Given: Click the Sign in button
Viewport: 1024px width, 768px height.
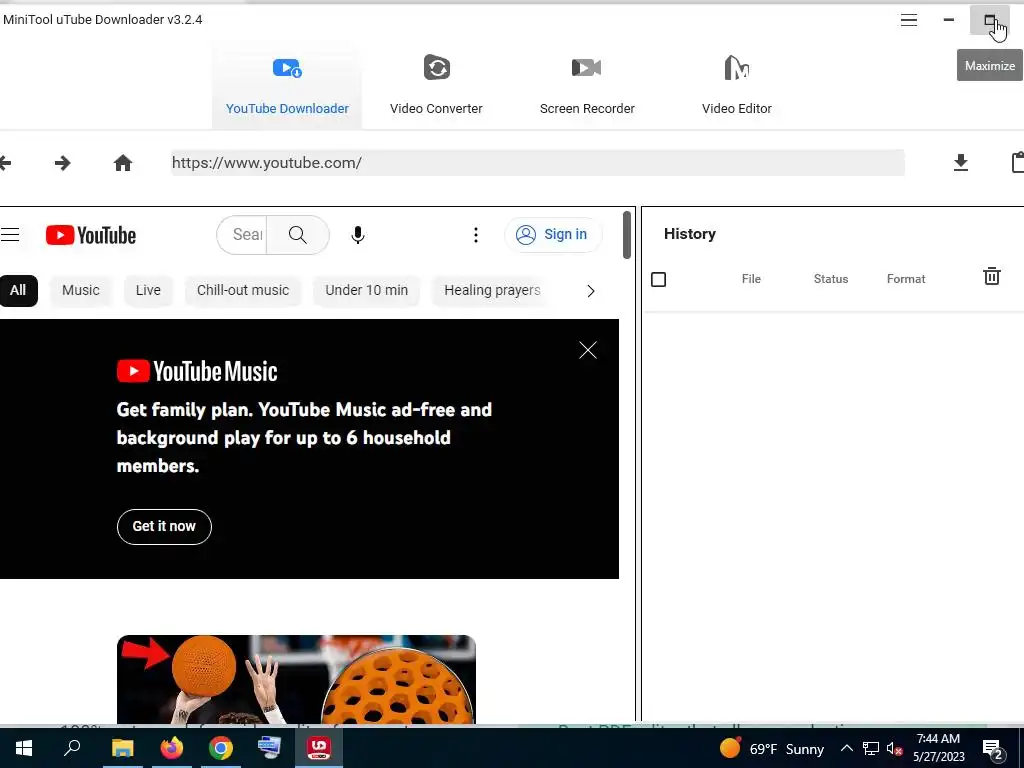Looking at the screenshot, I should tap(552, 234).
